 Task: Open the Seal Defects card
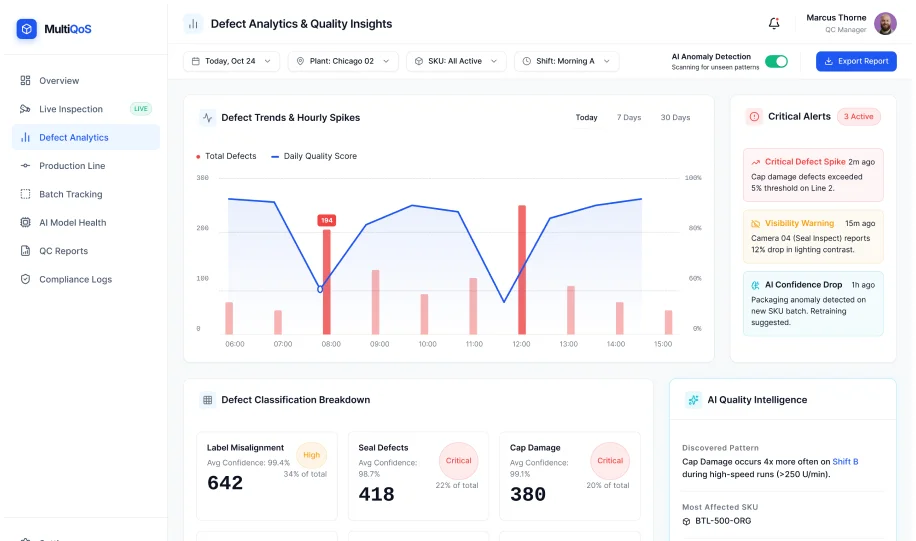point(418,476)
